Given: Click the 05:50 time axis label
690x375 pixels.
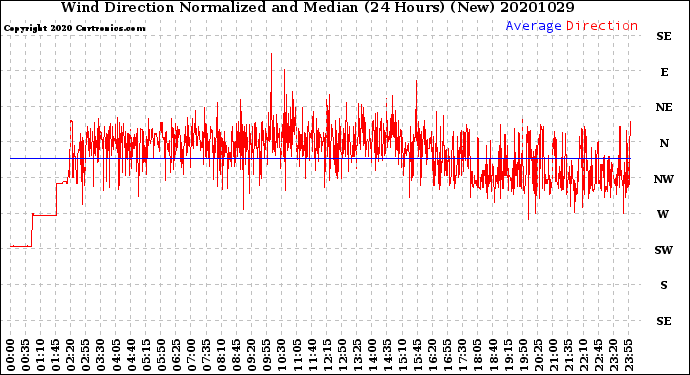Looking at the screenshot, I should pos(161,355).
